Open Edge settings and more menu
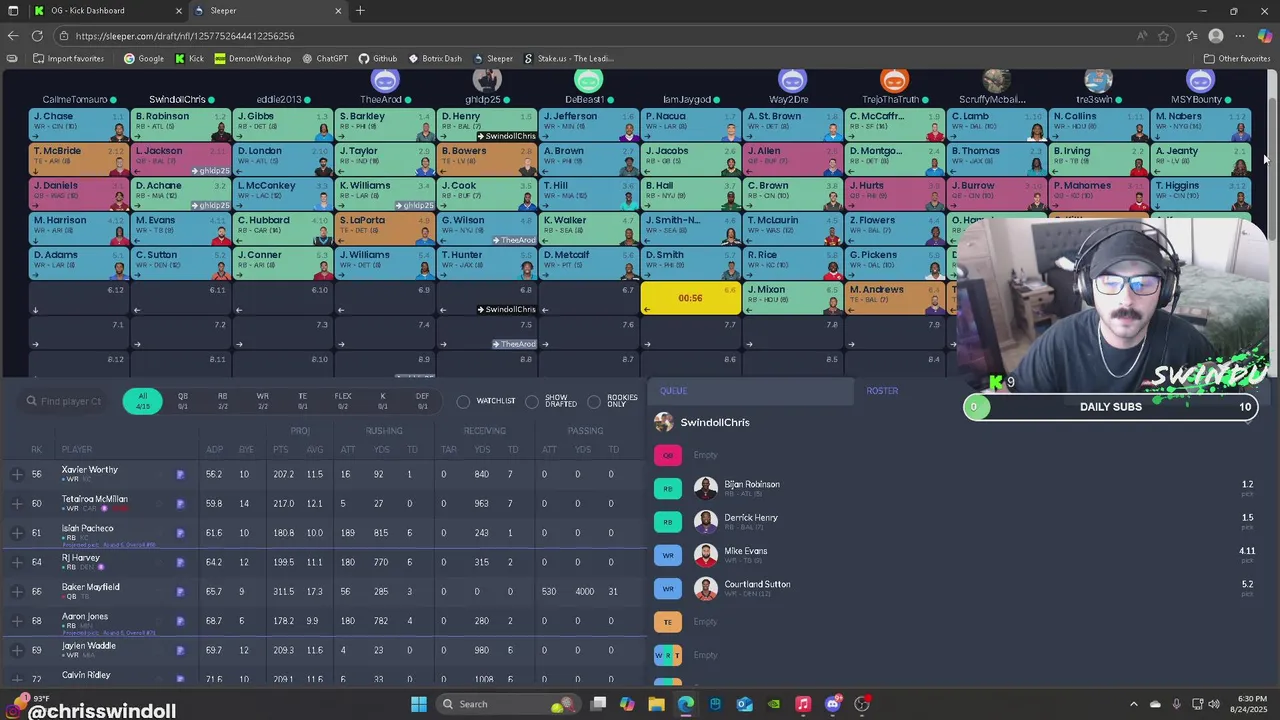1280x720 pixels. point(1240,36)
